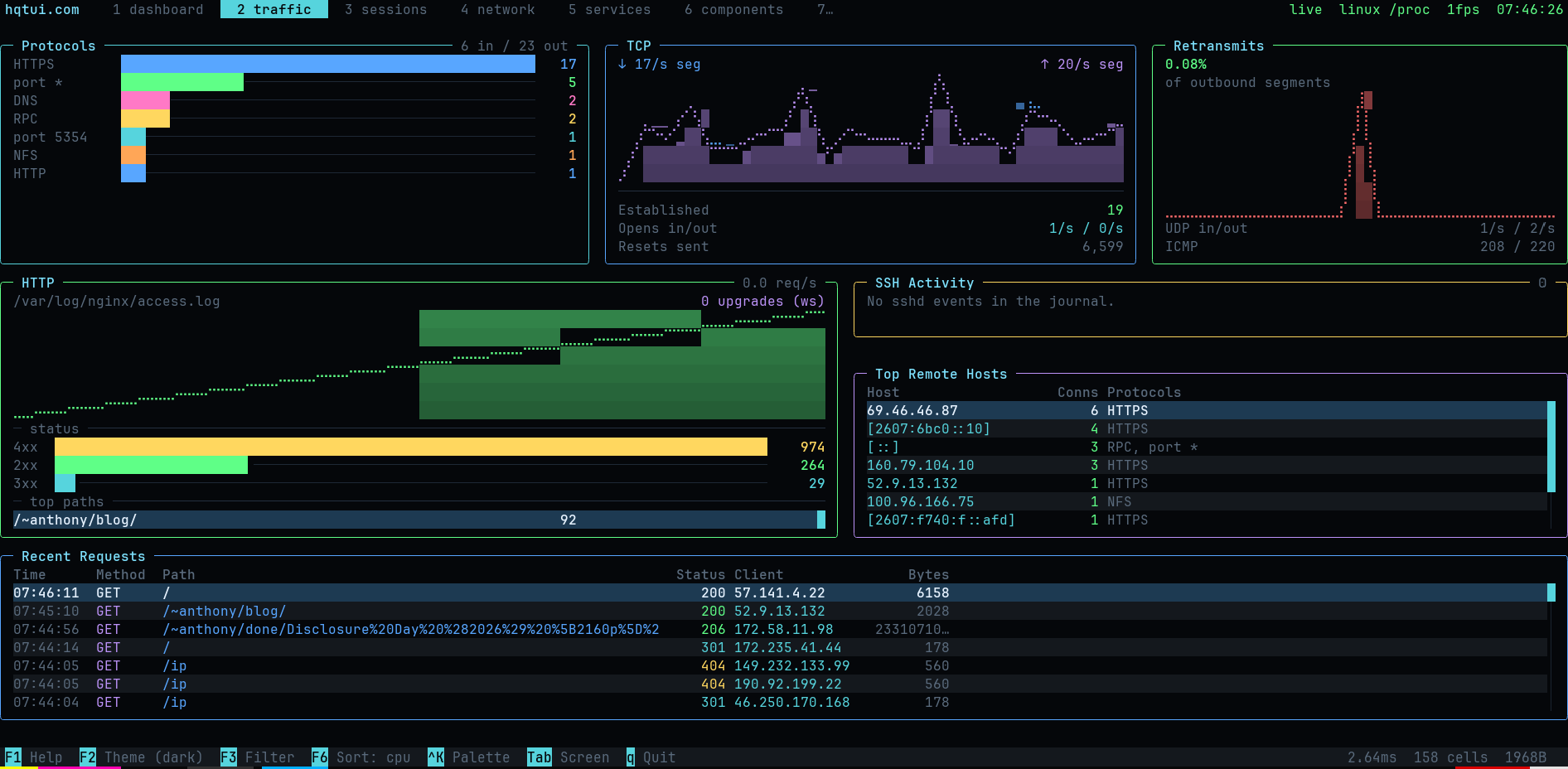Select the 2 traffic tab
The image size is (1568, 769).
[x=274, y=9]
